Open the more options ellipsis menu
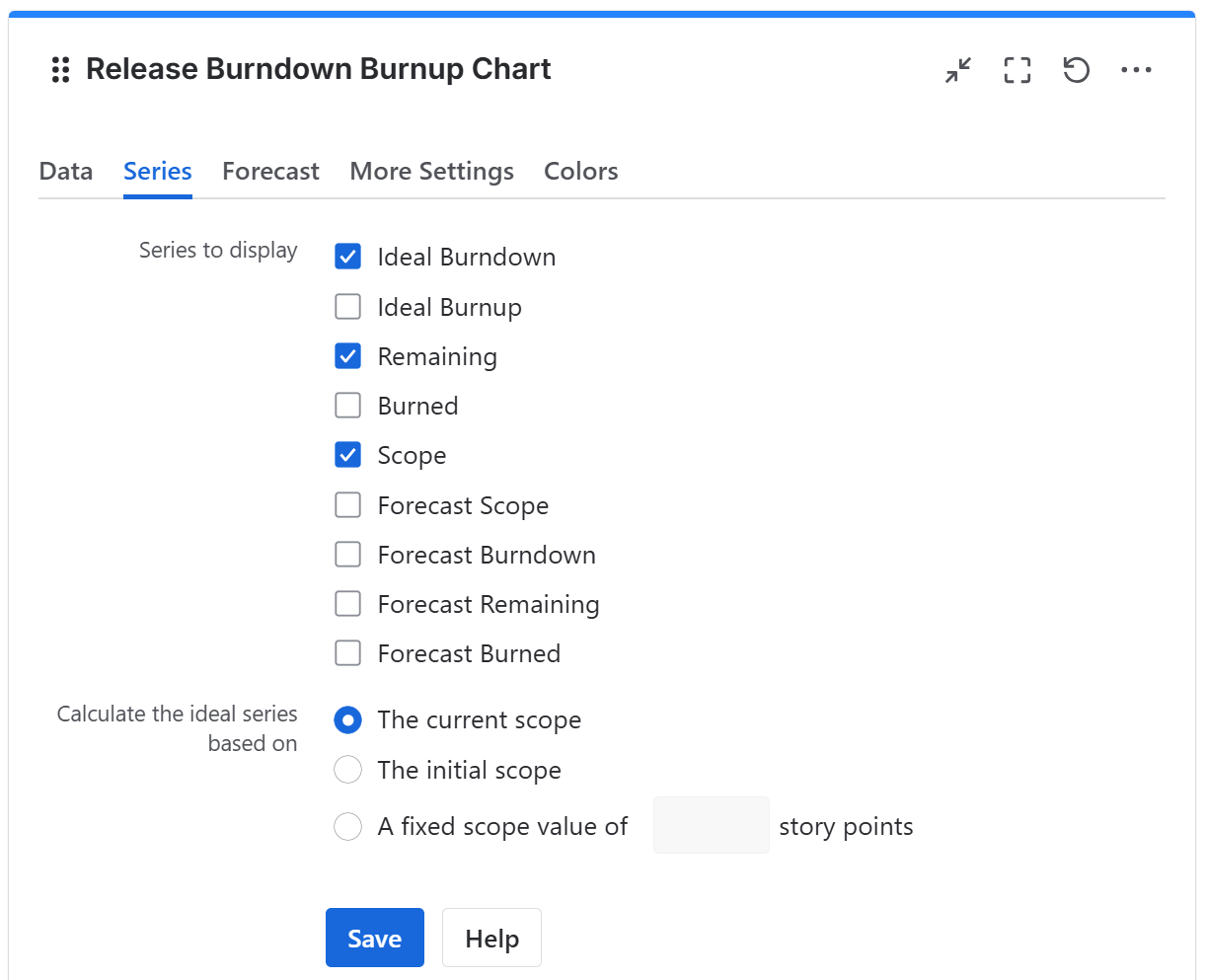 click(1137, 70)
